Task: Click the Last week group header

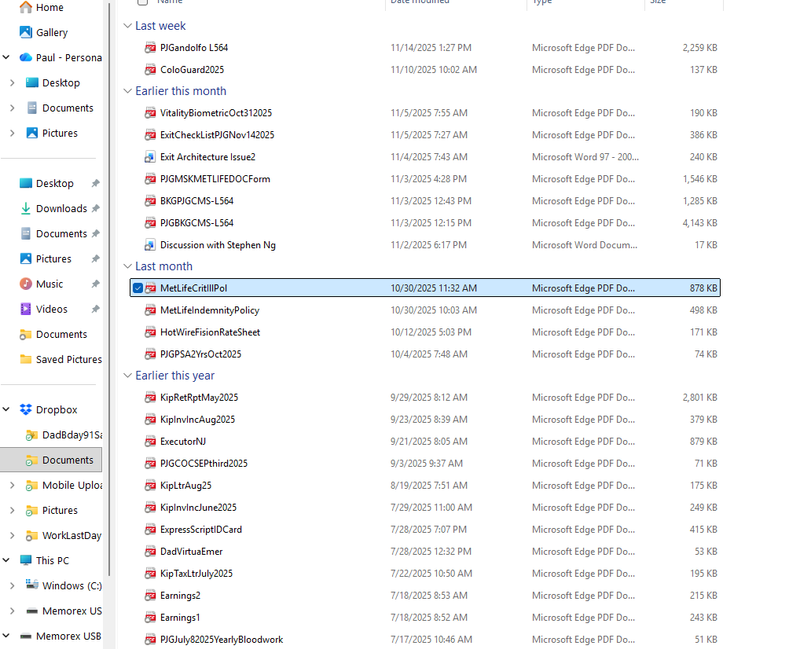Action: pyautogui.click(x=160, y=26)
